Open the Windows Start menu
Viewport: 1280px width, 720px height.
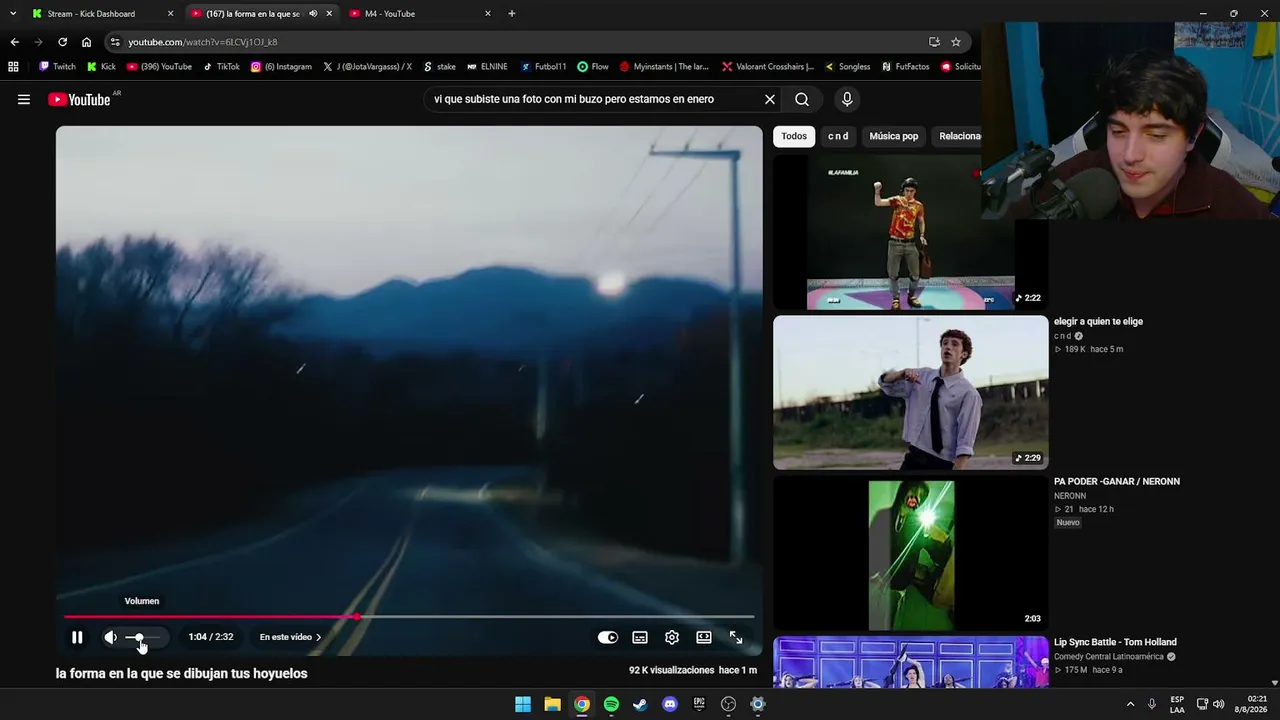[523, 704]
